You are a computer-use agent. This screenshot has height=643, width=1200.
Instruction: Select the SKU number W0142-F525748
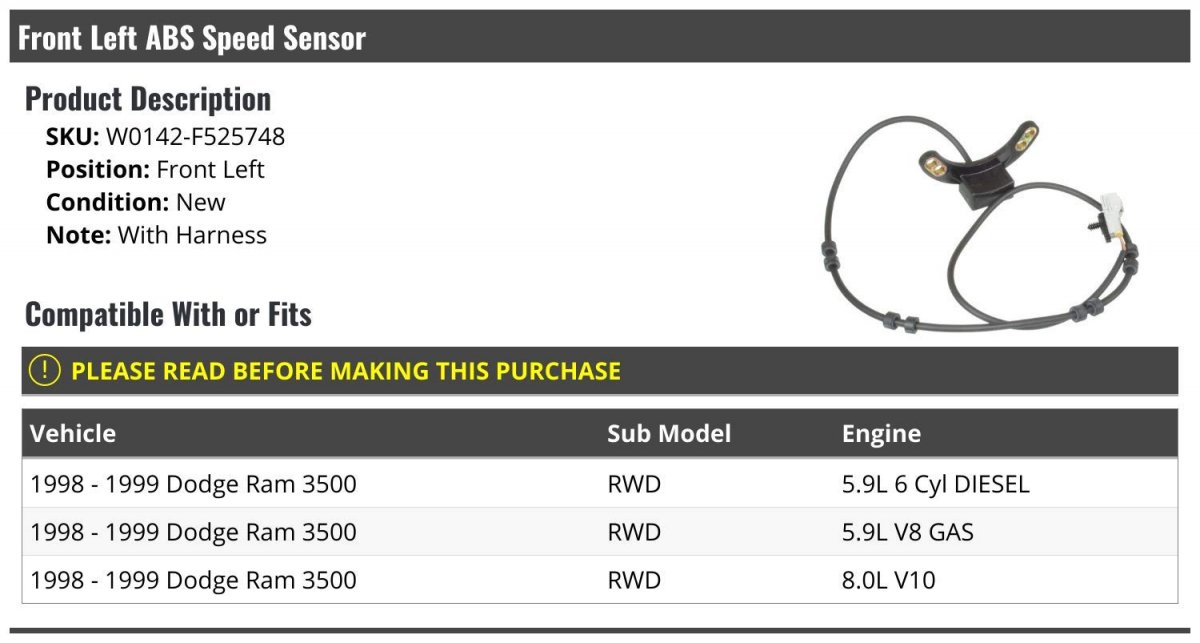[196, 136]
